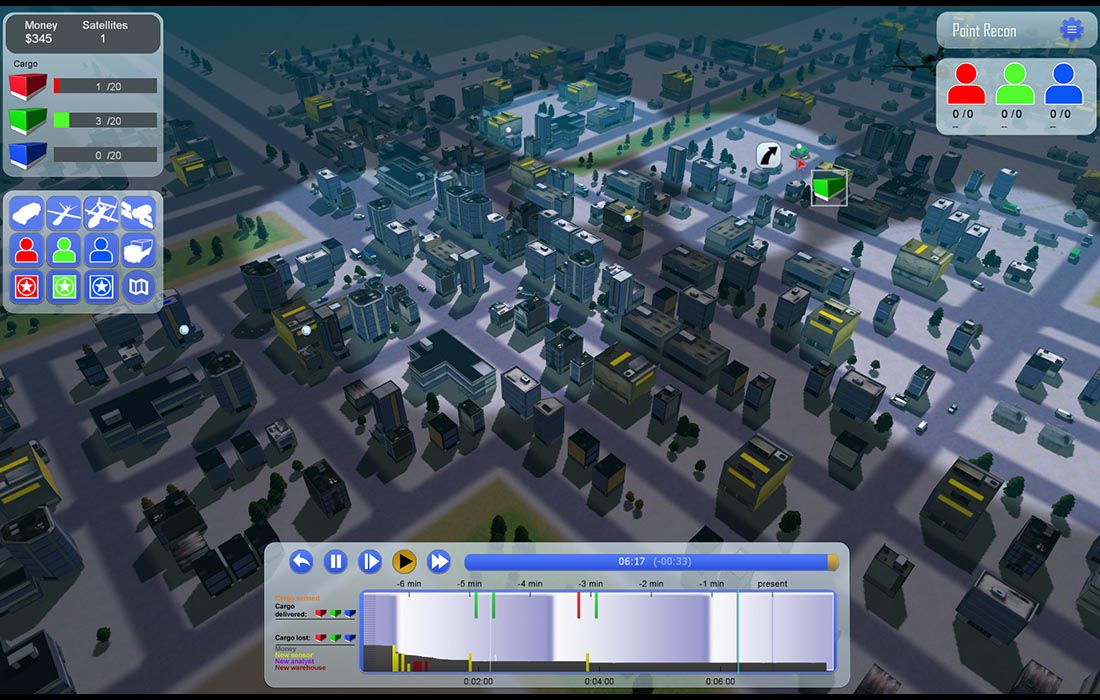Click the green cargo cube icon

click(x=27, y=120)
